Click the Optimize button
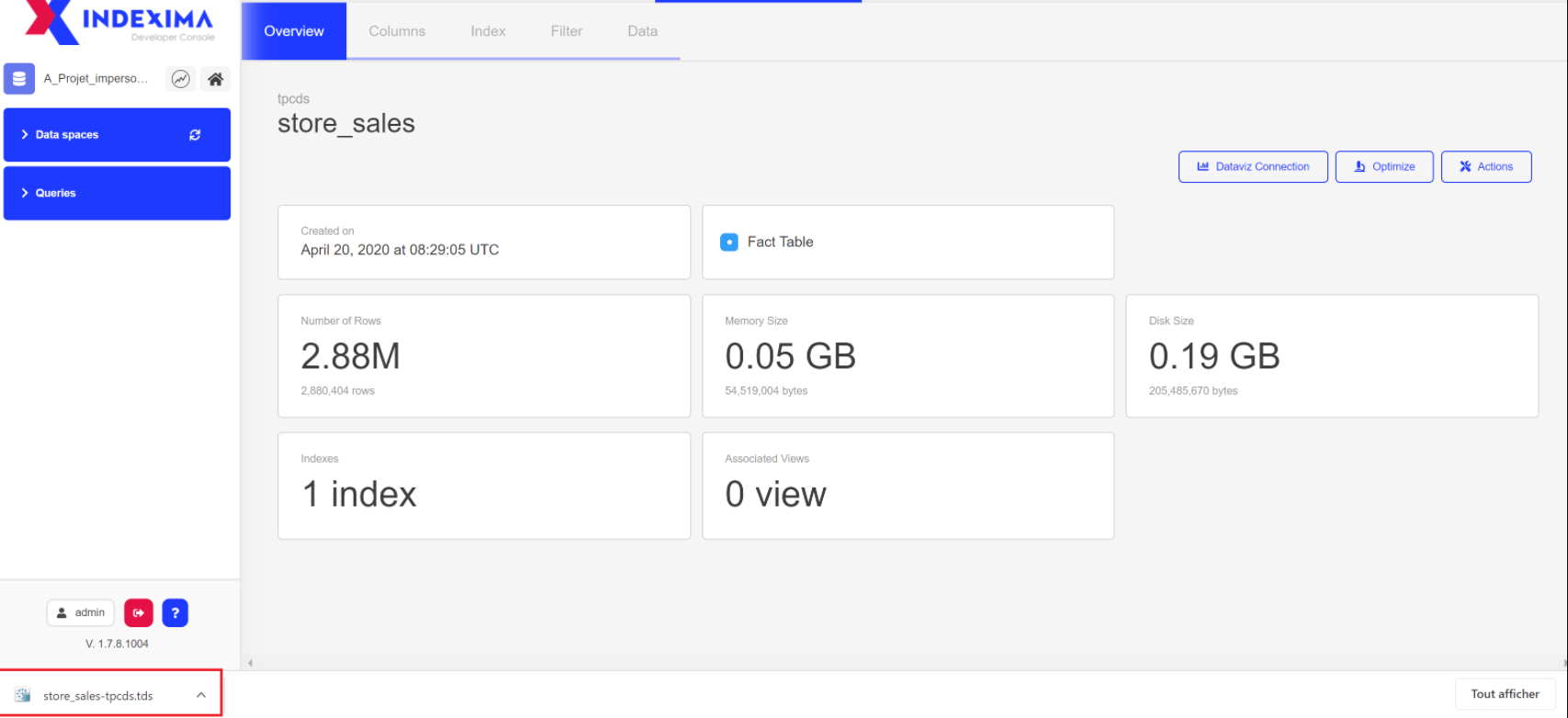This screenshot has width=1568, height=718. 1384,167
